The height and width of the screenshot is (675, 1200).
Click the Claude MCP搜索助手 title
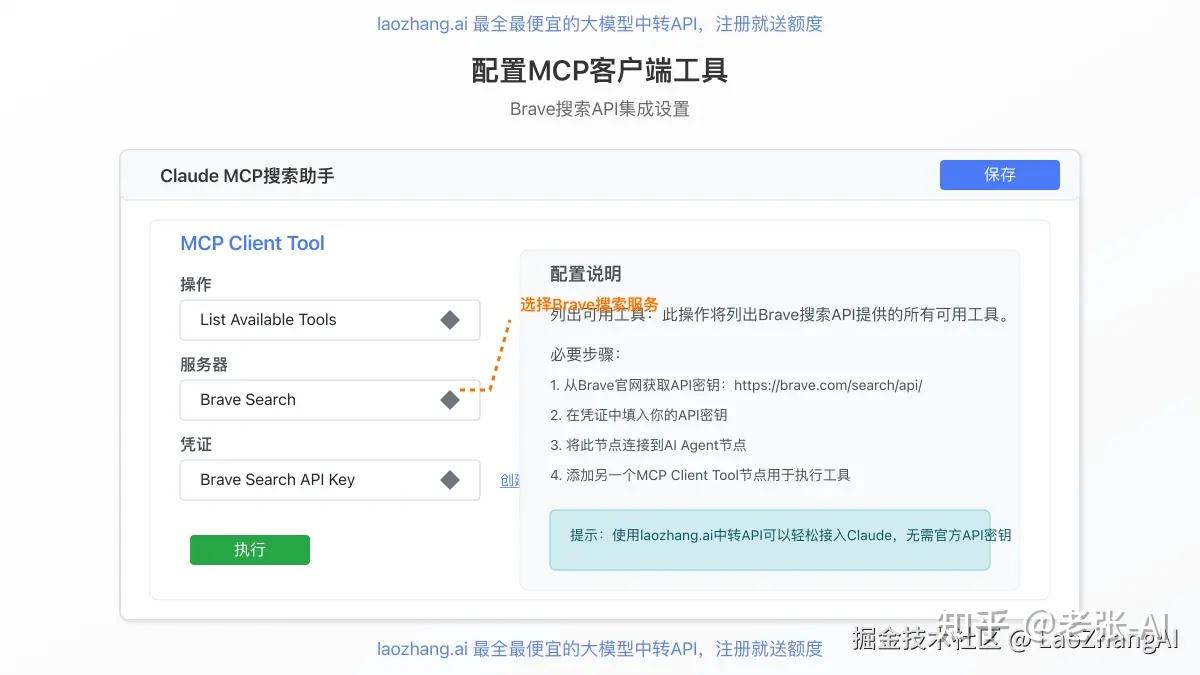click(247, 176)
